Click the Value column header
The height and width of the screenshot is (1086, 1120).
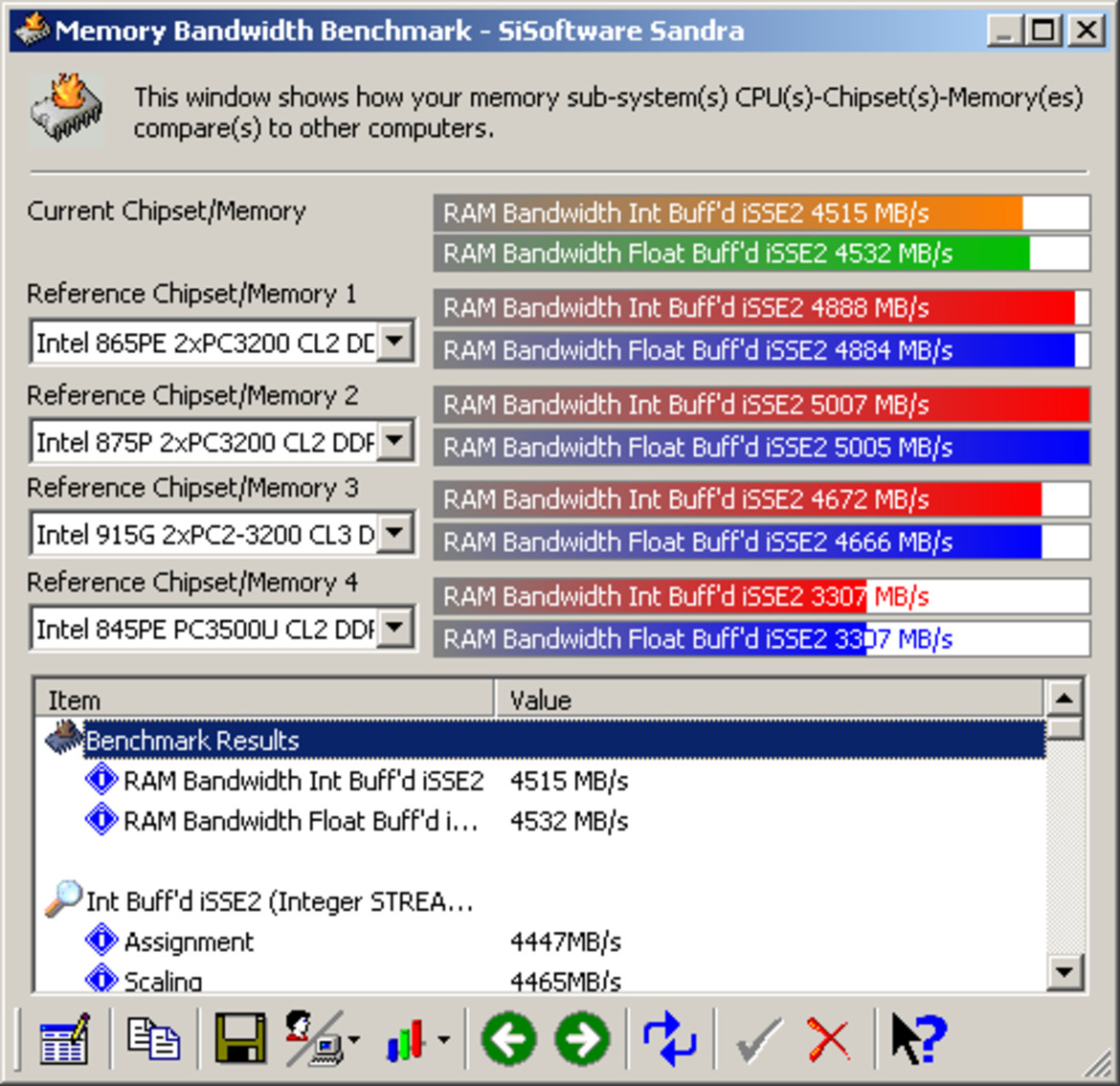770,699
